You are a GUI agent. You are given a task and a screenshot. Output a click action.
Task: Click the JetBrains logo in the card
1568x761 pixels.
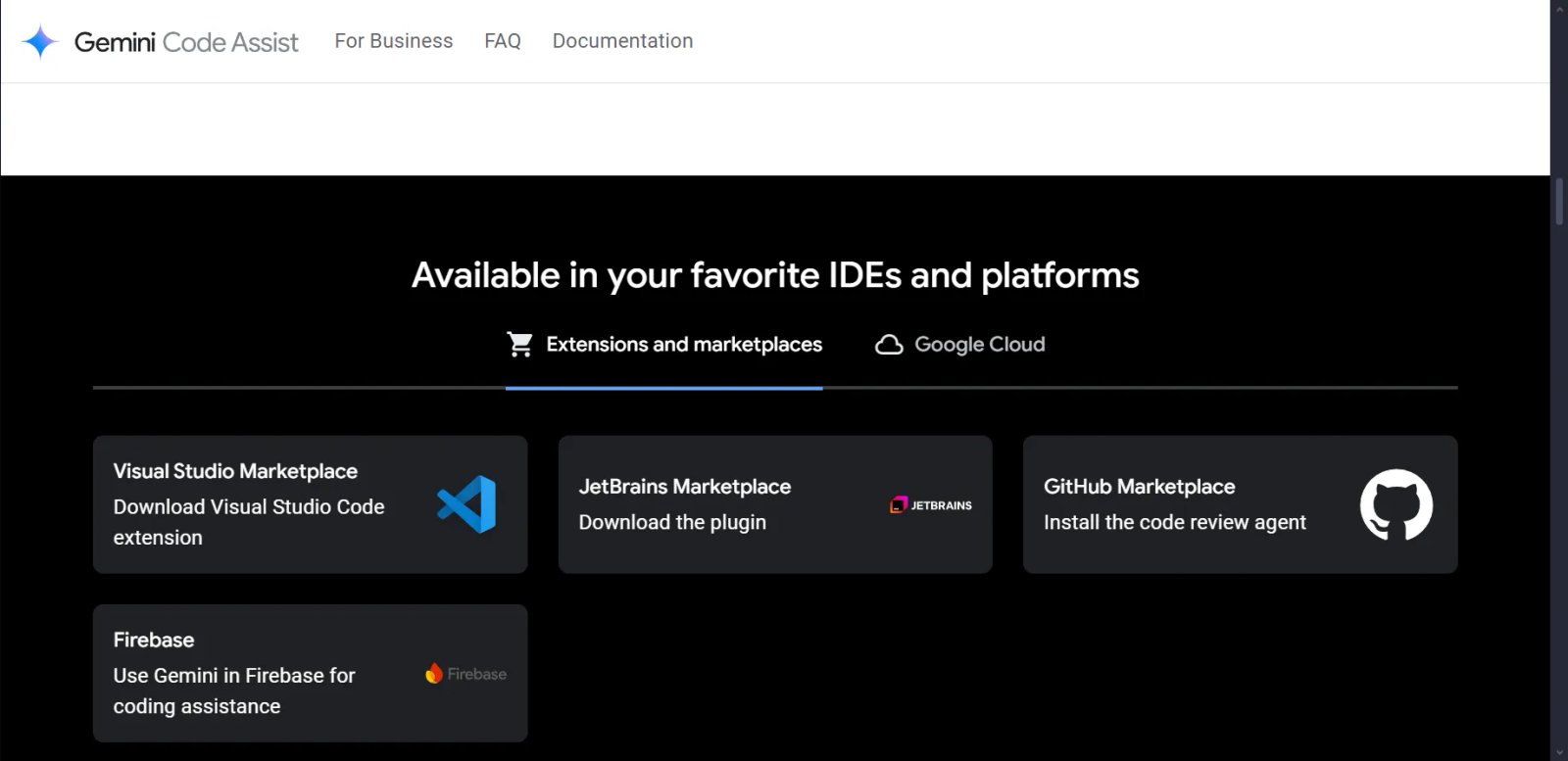click(930, 505)
